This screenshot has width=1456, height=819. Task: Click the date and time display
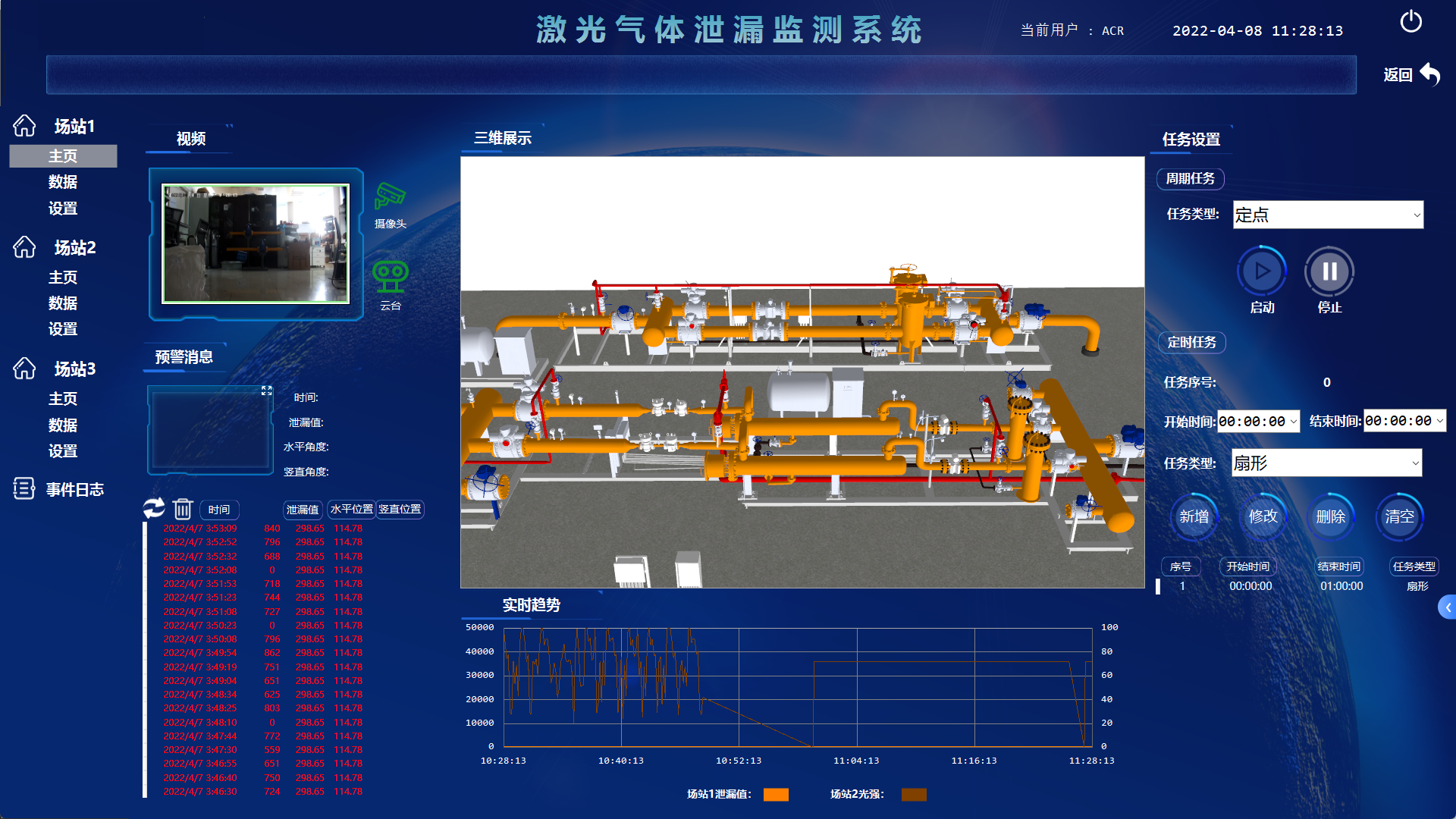pos(1258,31)
